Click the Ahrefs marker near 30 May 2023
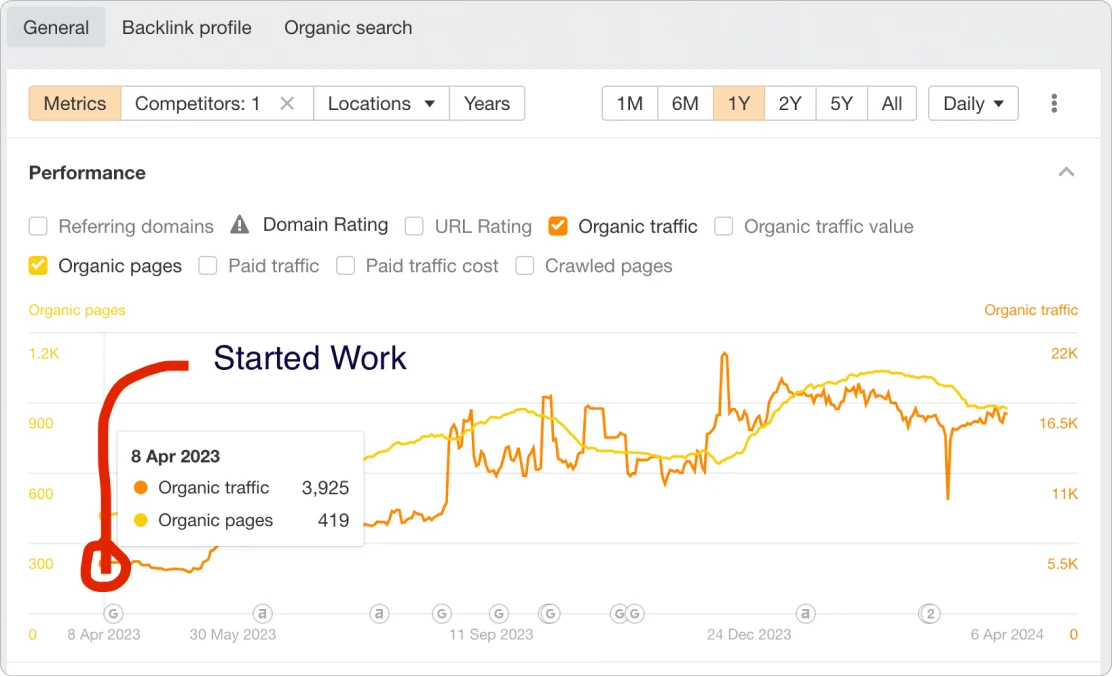1112x677 pixels. [262, 614]
